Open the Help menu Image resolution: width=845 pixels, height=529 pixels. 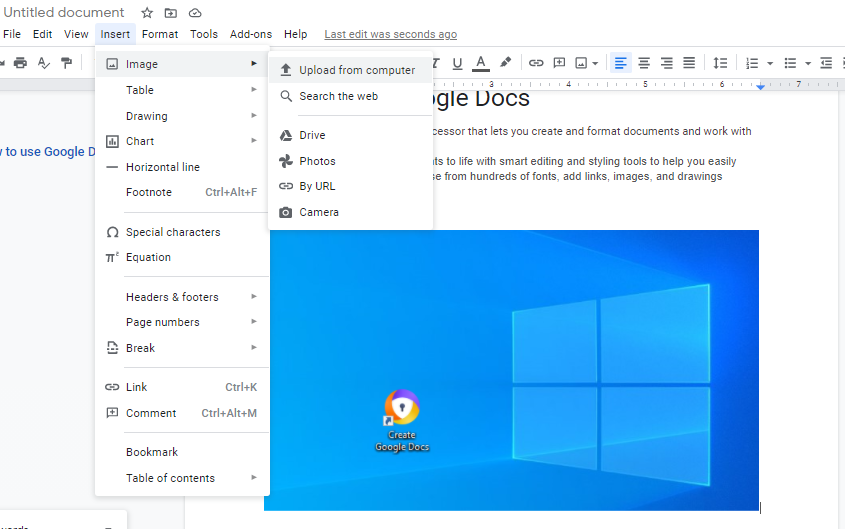295,34
